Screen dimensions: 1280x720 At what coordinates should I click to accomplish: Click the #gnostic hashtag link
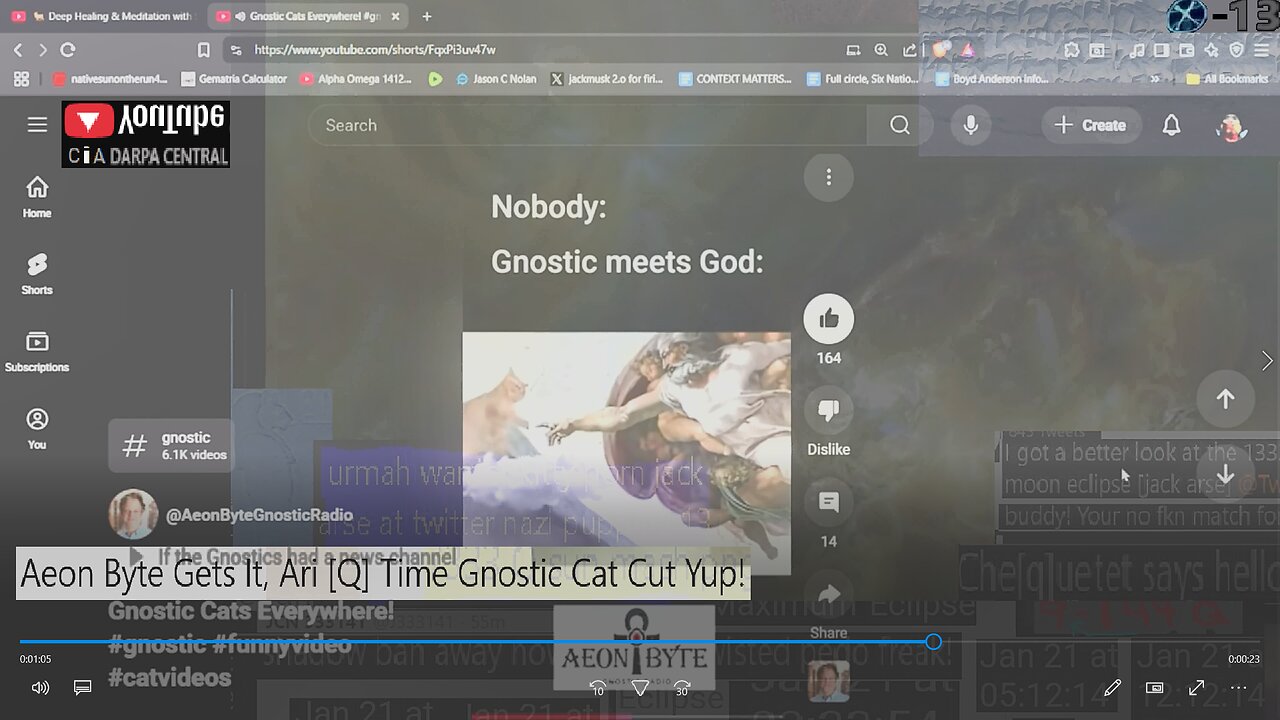[156, 645]
